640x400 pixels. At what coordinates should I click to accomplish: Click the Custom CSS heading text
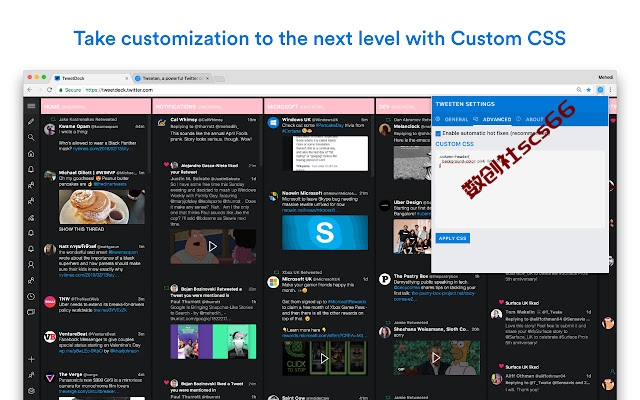point(454,144)
